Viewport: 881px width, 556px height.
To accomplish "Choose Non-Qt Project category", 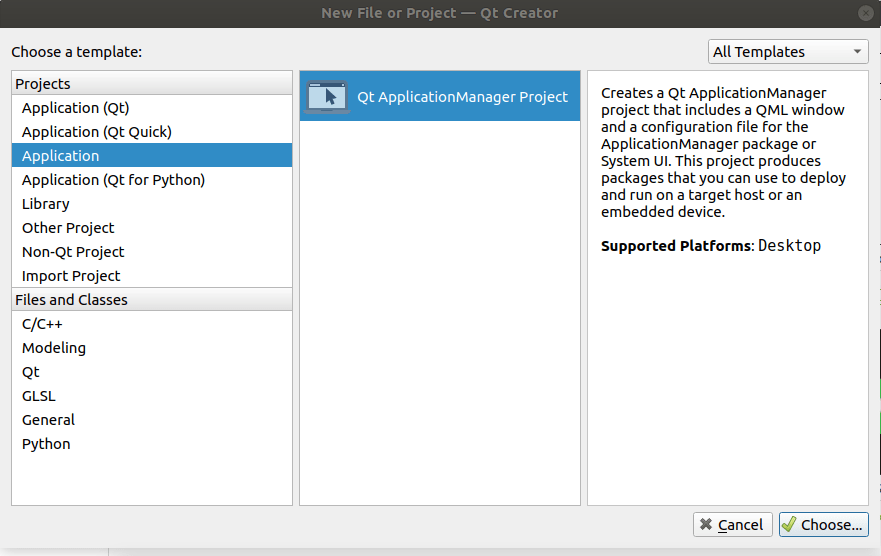I will pyautogui.click(x=73, y=252).
